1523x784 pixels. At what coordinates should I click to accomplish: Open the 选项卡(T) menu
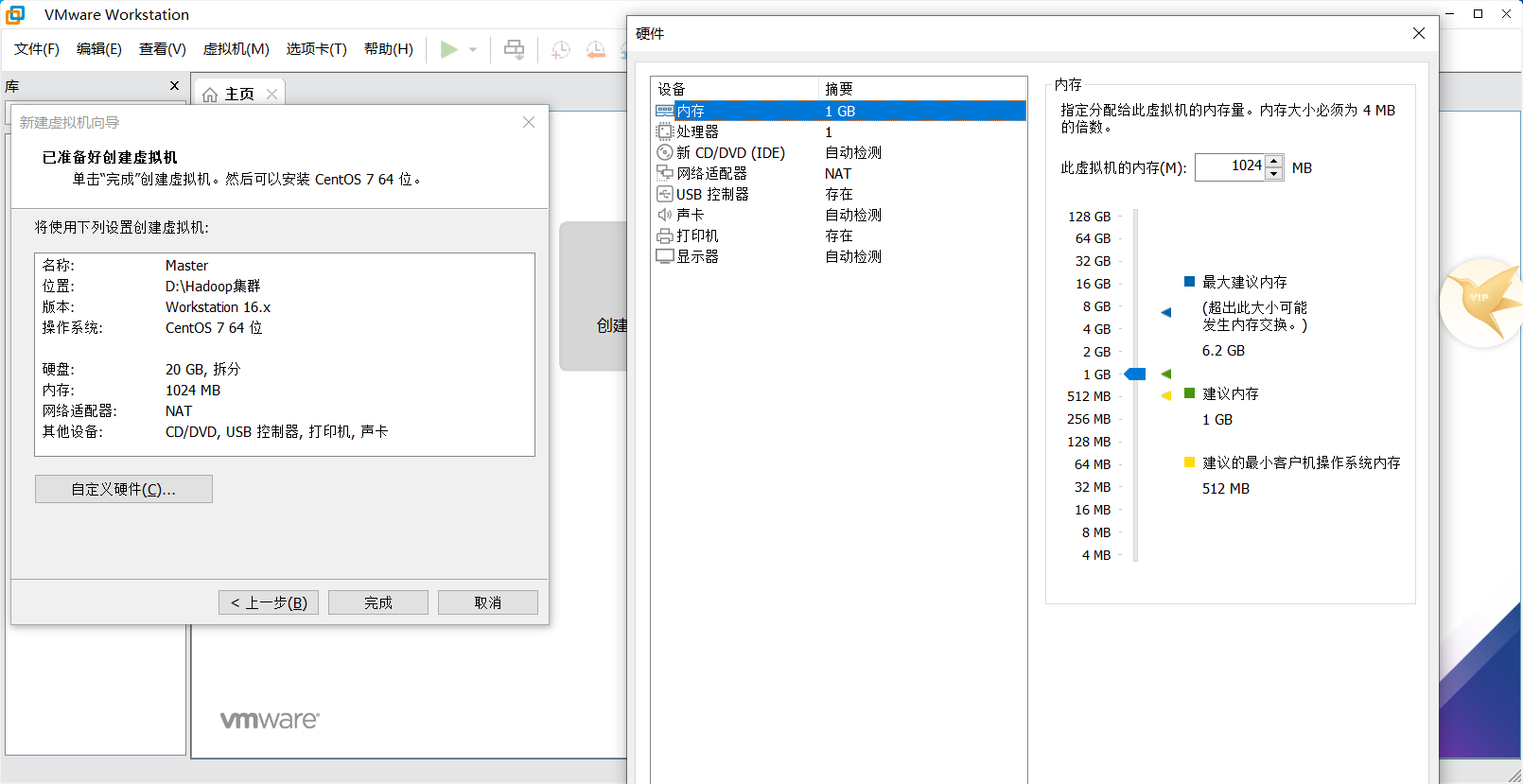(317, 49)
